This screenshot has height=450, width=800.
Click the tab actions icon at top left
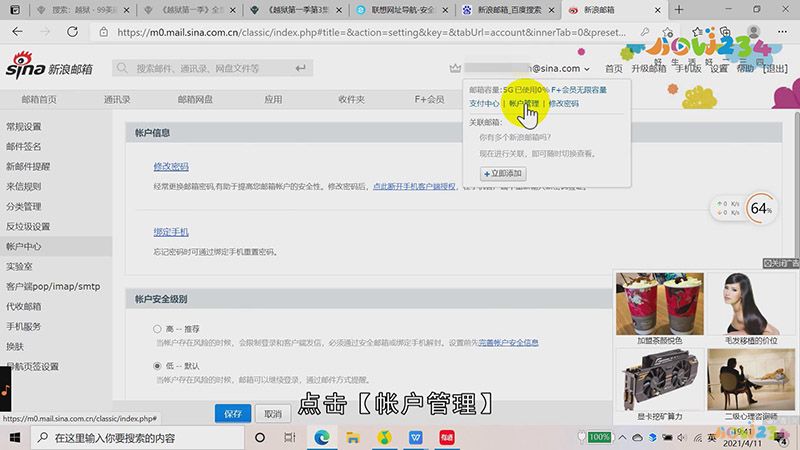click(15, 10)
